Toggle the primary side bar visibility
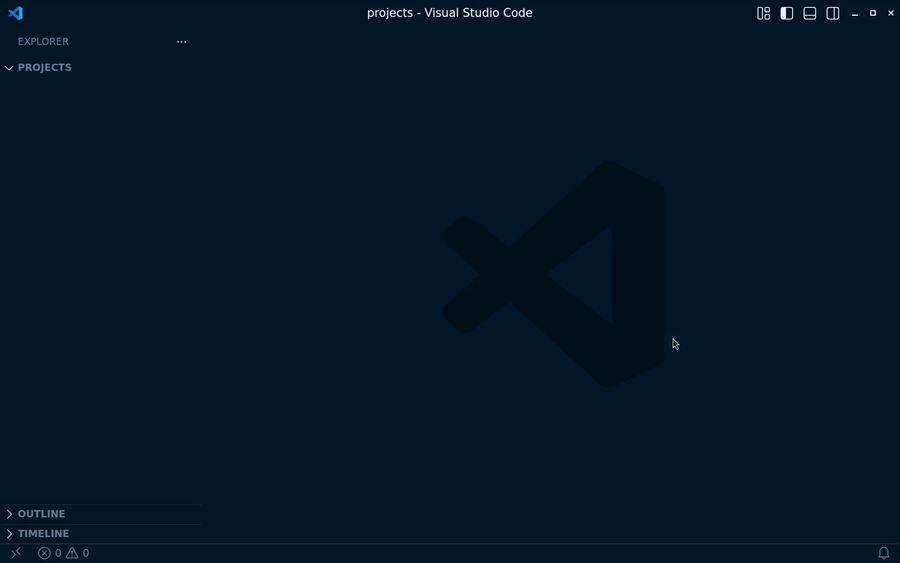Viewport: 900px width, 563px height. (x=786, y=13)
